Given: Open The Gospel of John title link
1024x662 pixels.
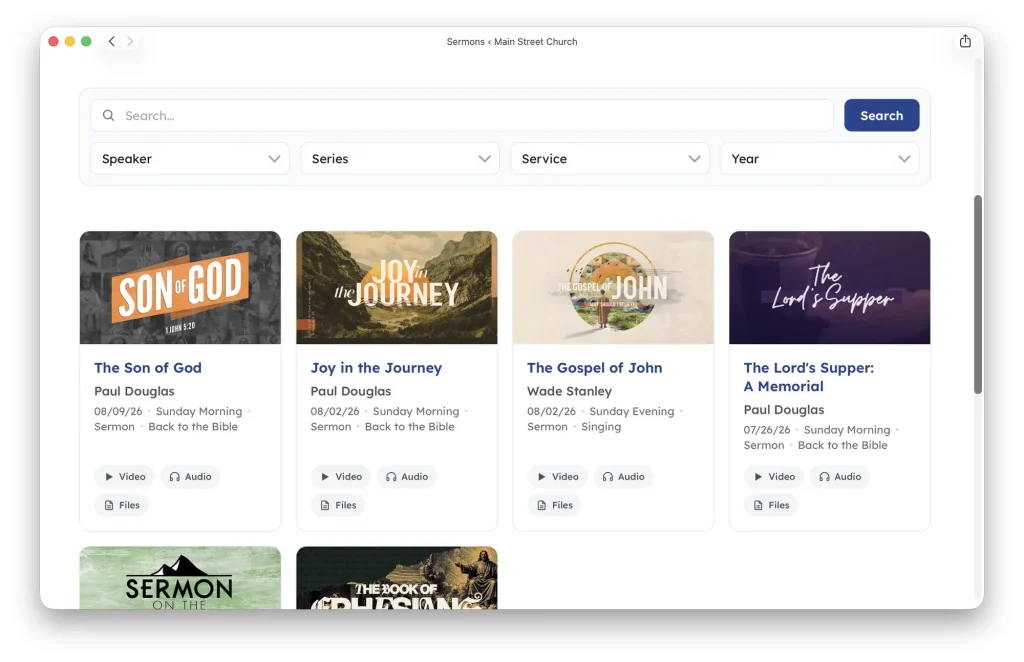Looking at the screenshot, I should click(x=594, y=368).
